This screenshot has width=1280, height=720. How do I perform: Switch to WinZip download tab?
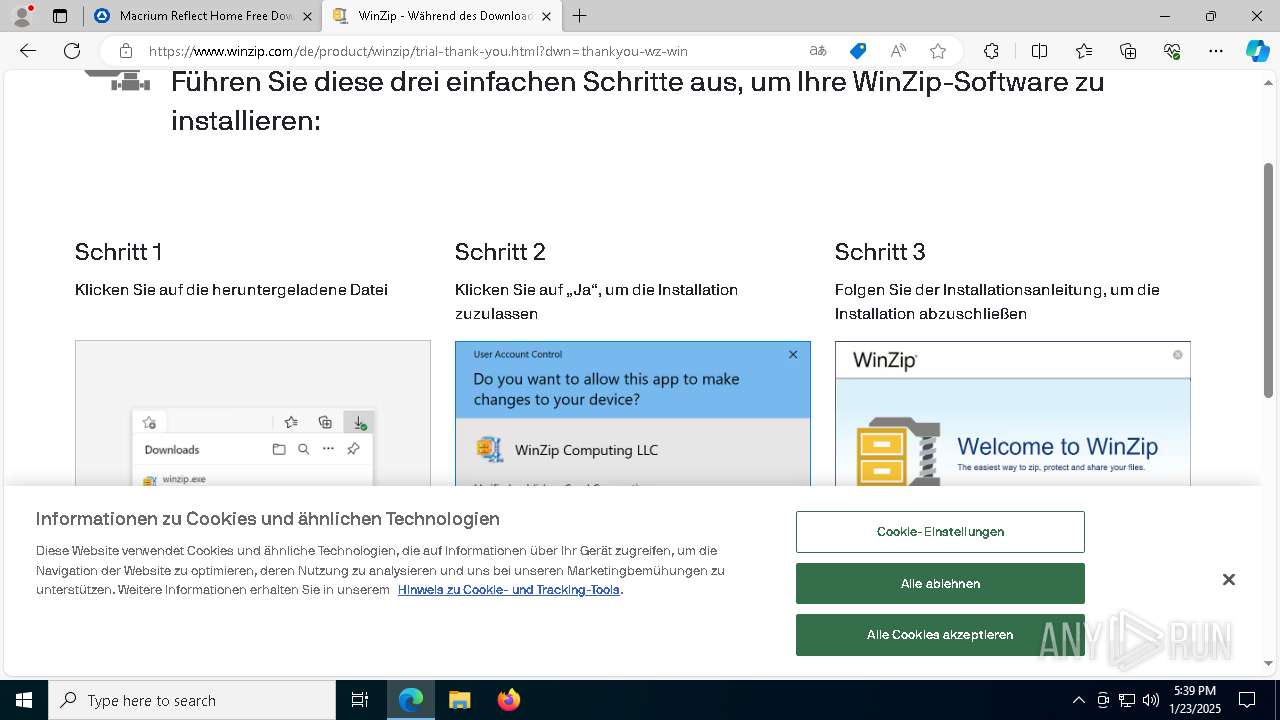[x=445, y=16]
